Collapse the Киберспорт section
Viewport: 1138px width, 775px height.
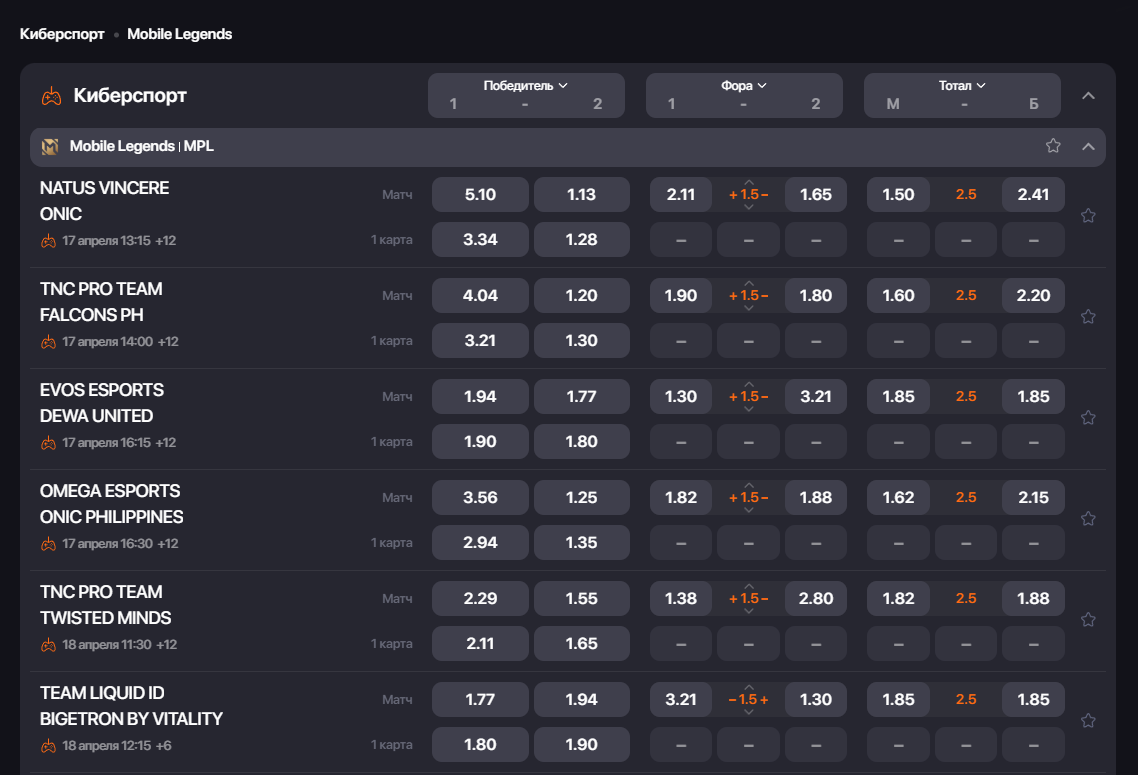1088,96
